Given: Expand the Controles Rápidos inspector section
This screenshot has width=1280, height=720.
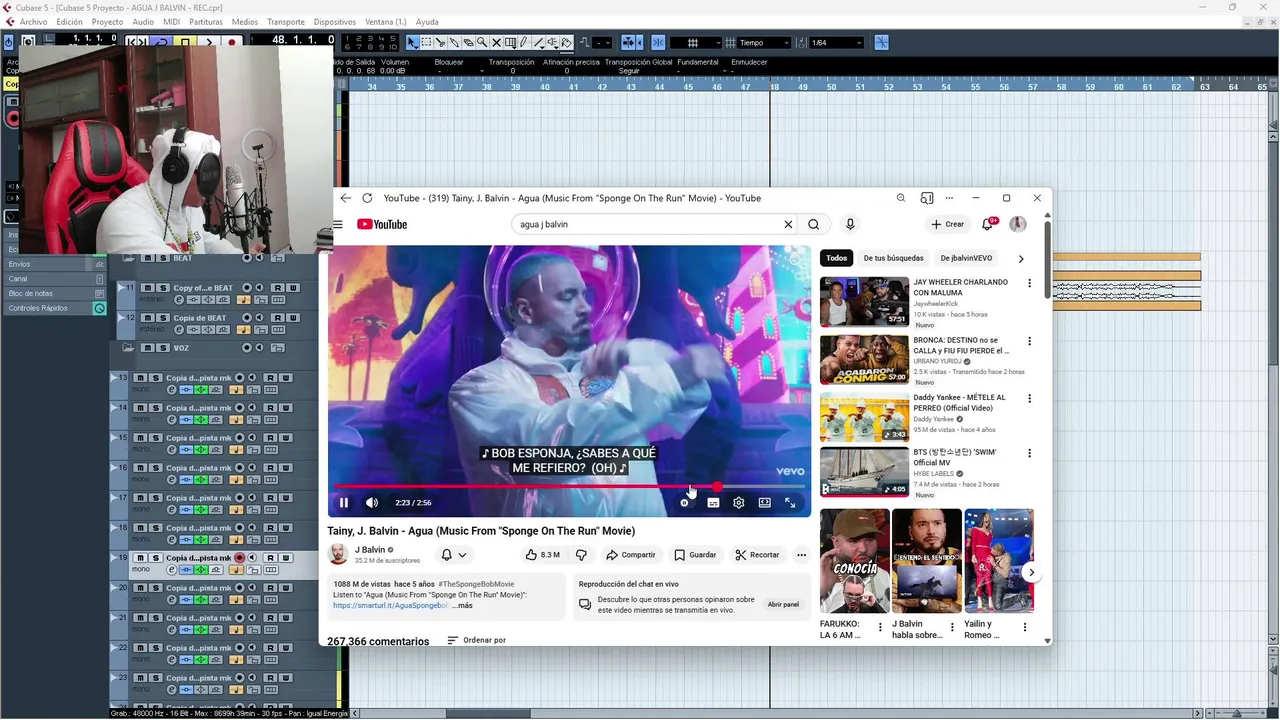Looking at the screenshot, I should click(x=53, y=308).
